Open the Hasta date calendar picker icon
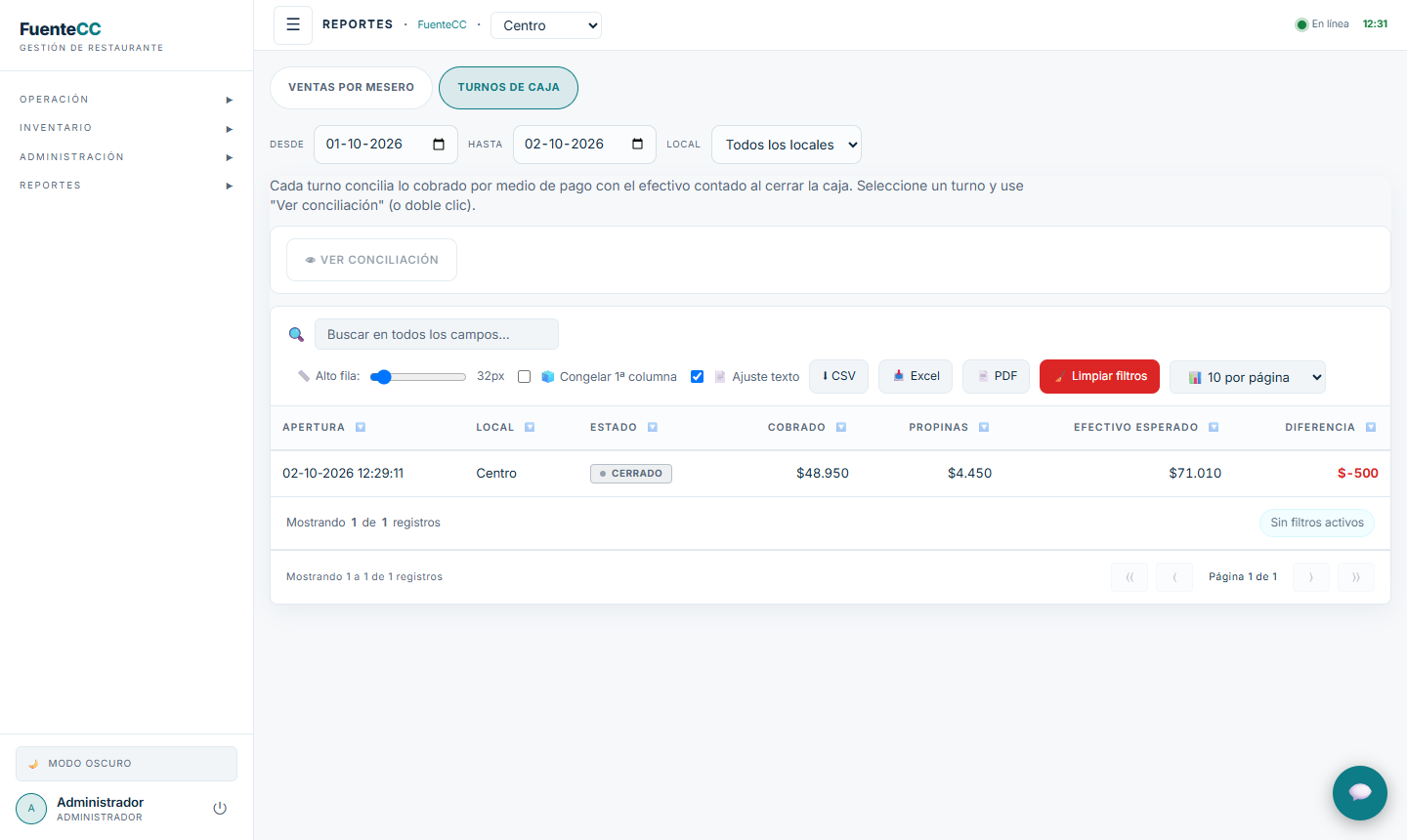Screen dimensions: 1407x840 click(x=638, y=145)
